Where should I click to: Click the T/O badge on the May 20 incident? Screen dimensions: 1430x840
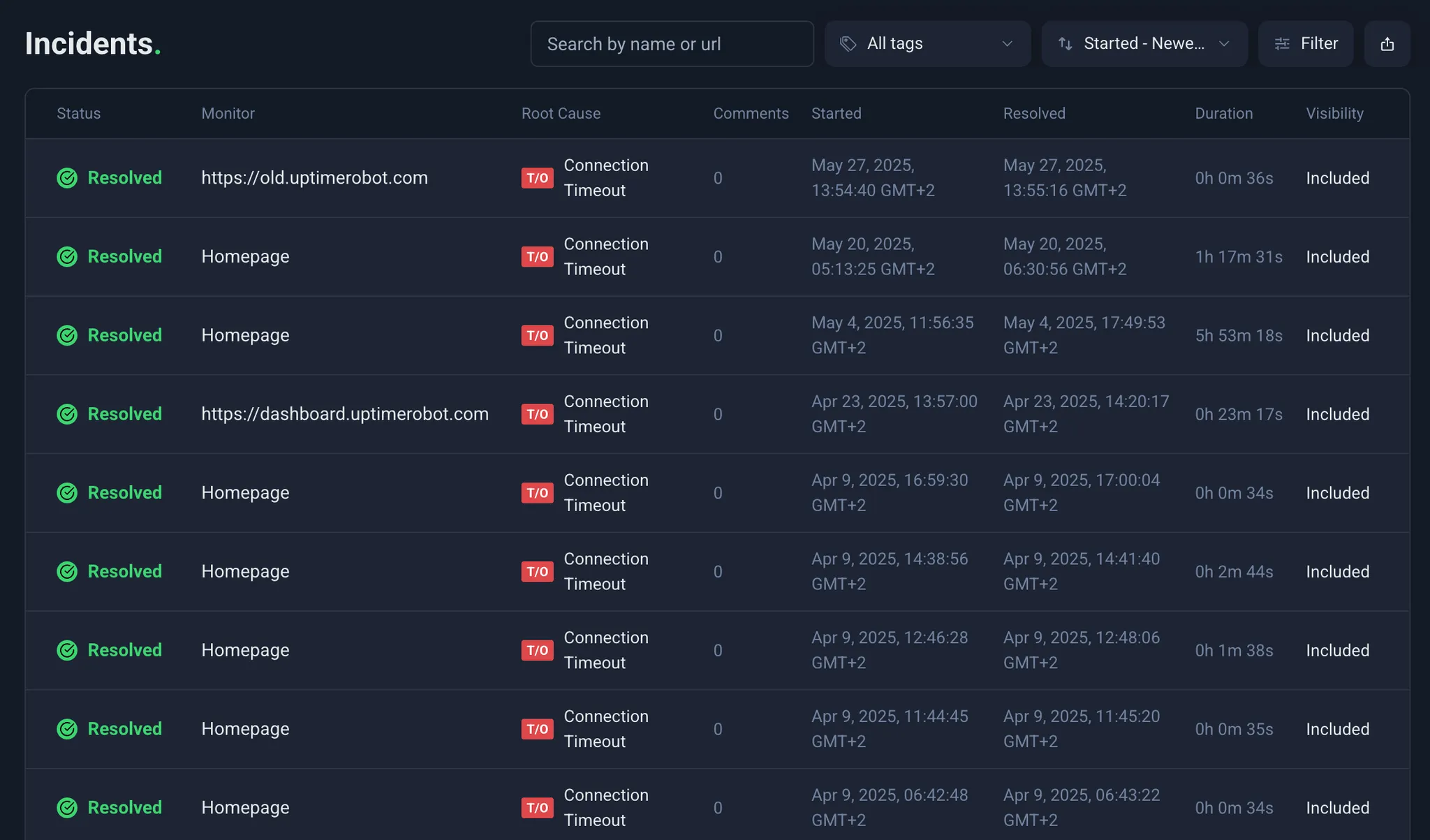[x=537, y=257]
